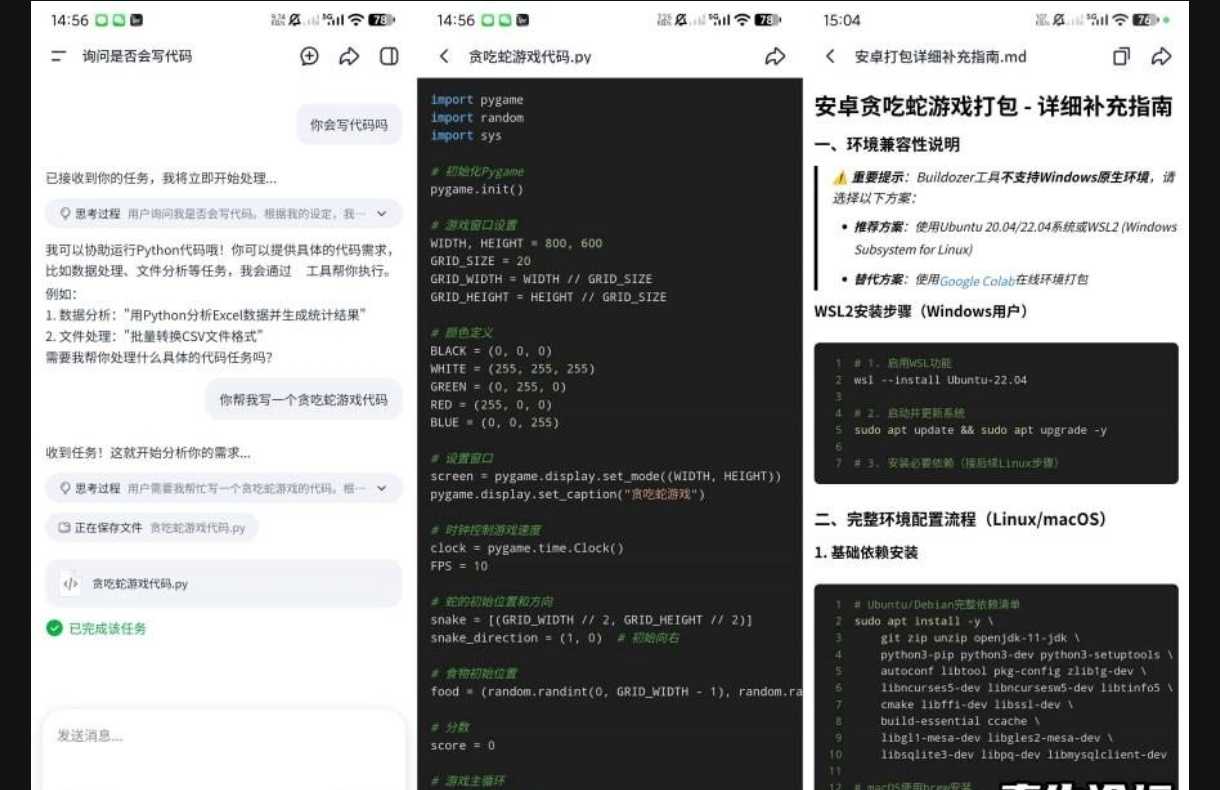The image size is (1220, 790).
Task: Focus the 发送消息 input box
Action: tap(223, 736)
